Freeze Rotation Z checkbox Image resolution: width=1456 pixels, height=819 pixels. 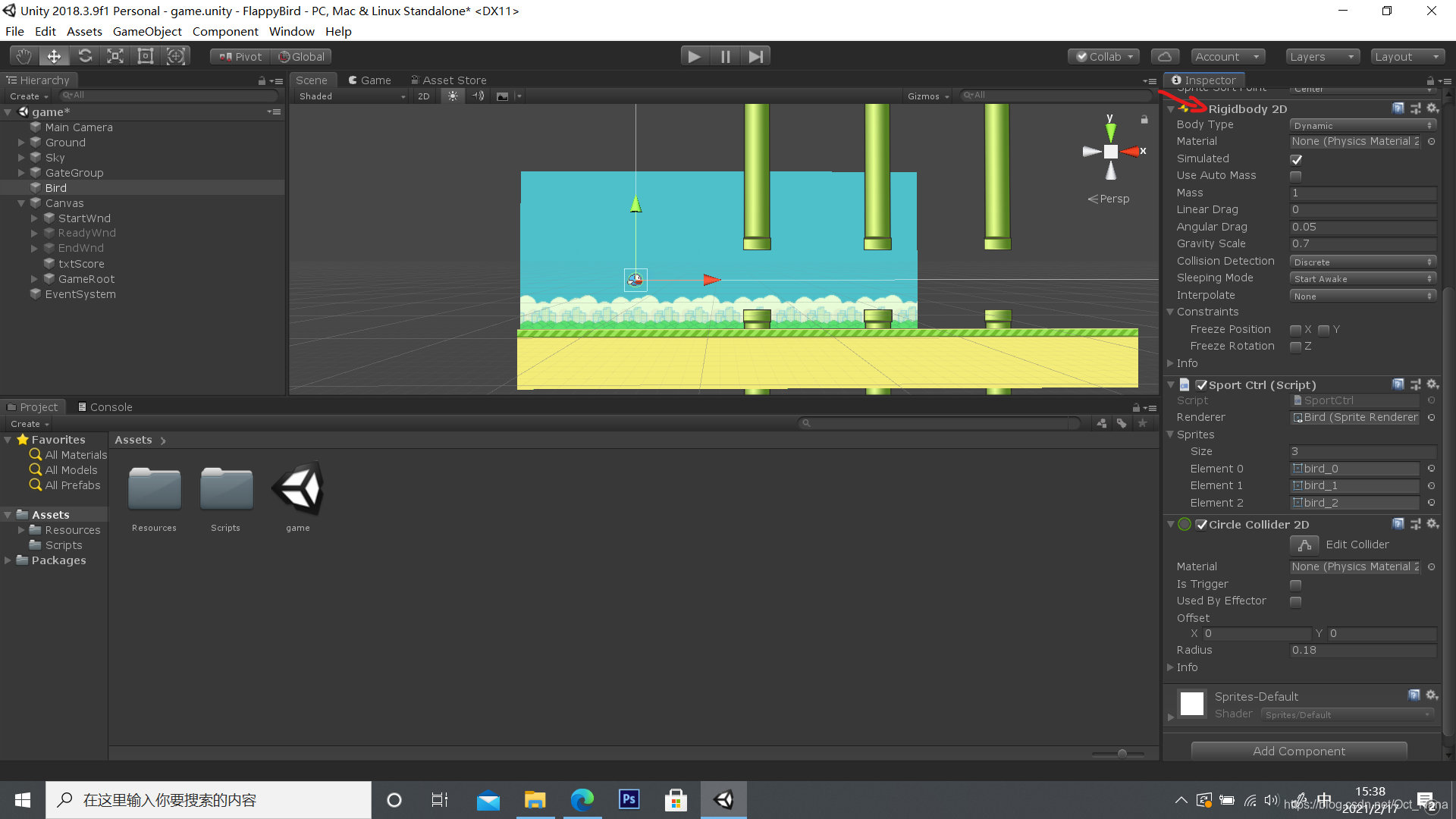tap(1296, 347)
